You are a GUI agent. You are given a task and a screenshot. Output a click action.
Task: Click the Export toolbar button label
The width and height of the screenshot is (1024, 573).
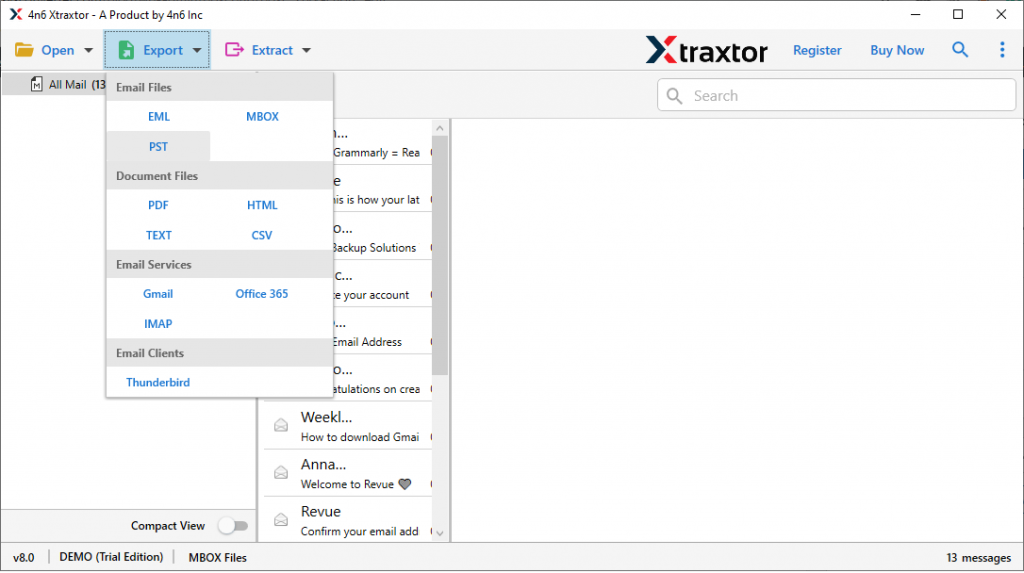click(x=163, y=50)
